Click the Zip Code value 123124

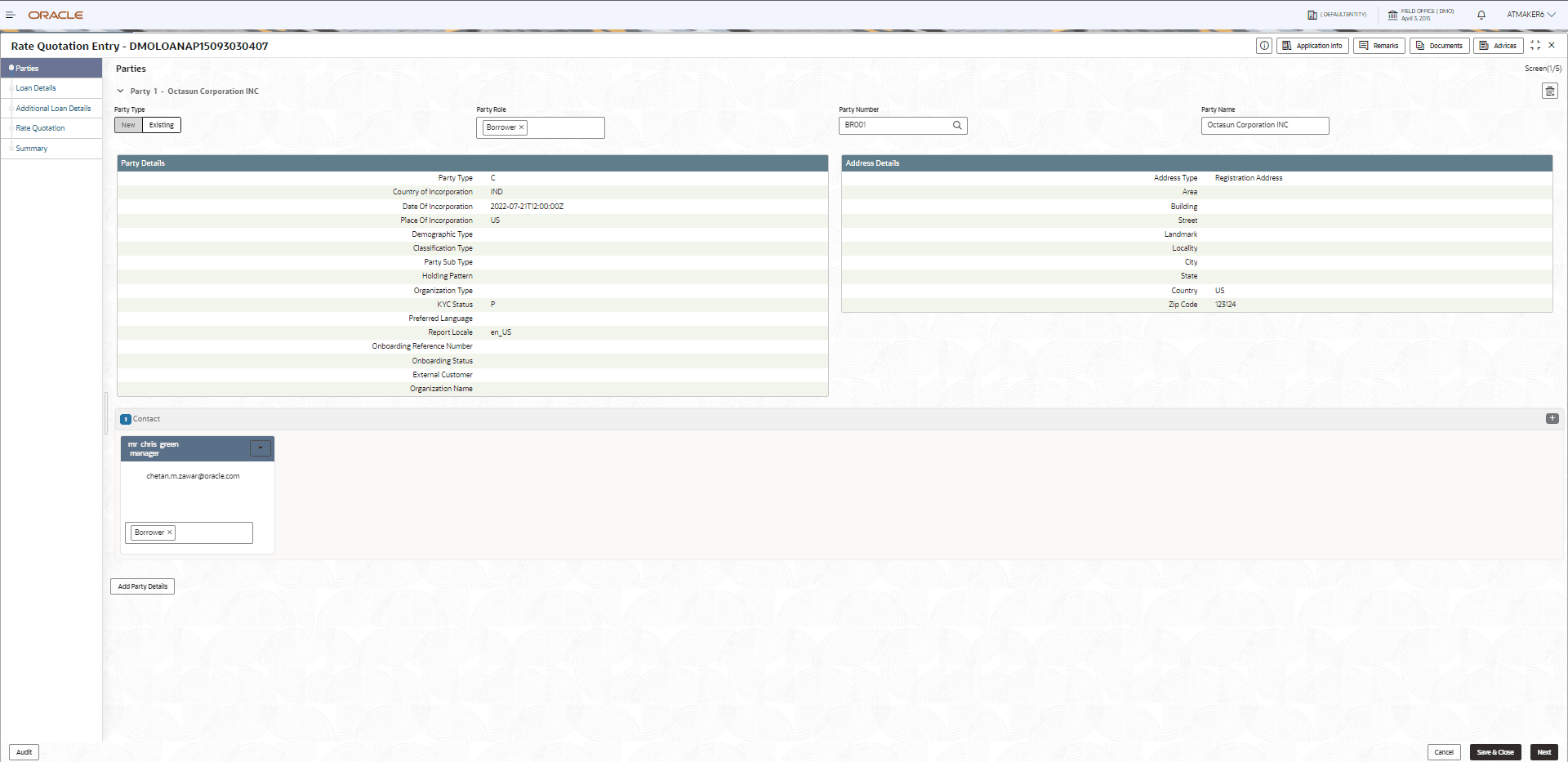pos(1225,305)
